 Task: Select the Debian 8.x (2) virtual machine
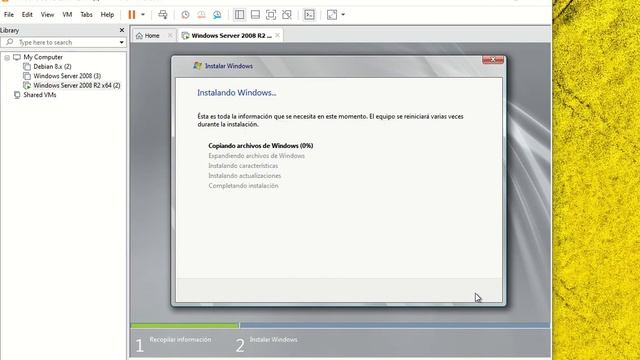pyautogui.click(x=52, y=67)
